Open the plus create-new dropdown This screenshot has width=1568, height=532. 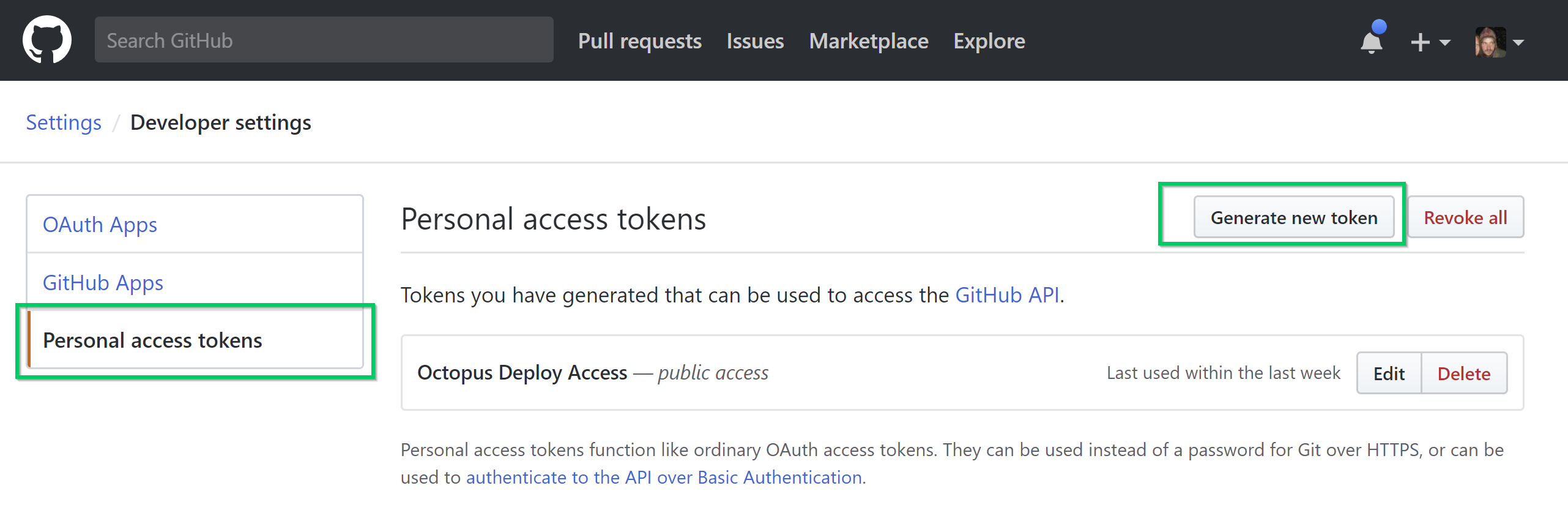coord(1430,42)
